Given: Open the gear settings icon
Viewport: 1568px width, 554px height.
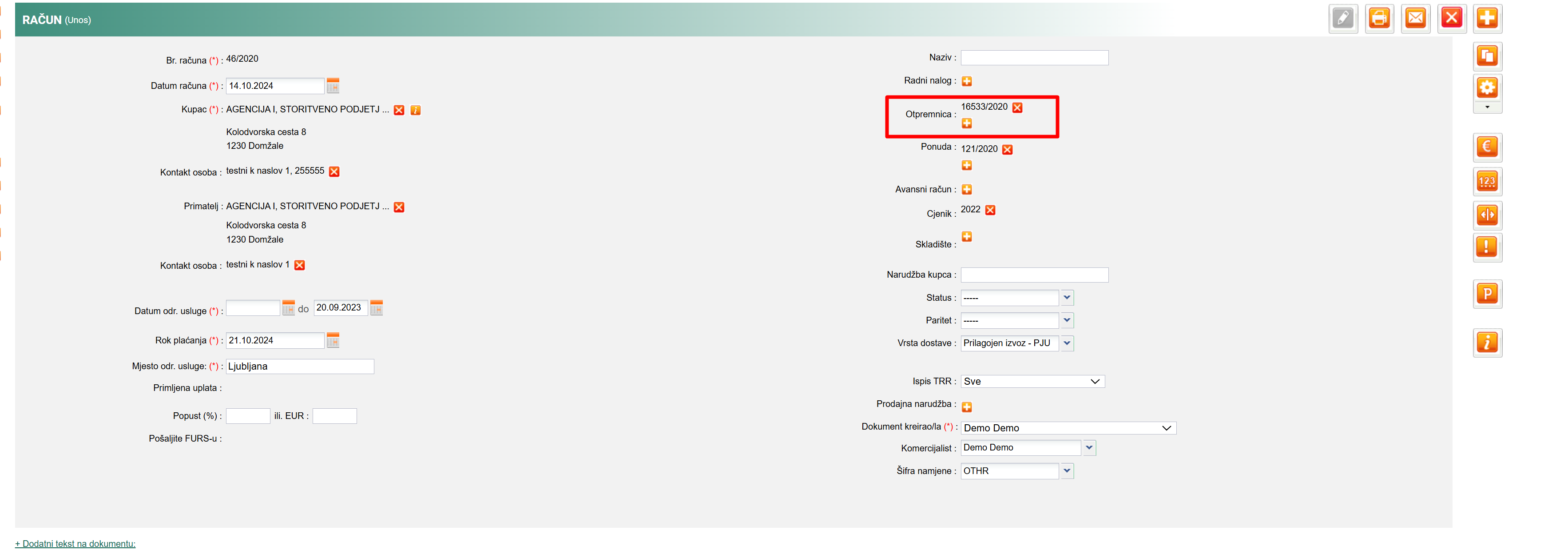Looking at the screenshot, I should (x=1487, y=88).
